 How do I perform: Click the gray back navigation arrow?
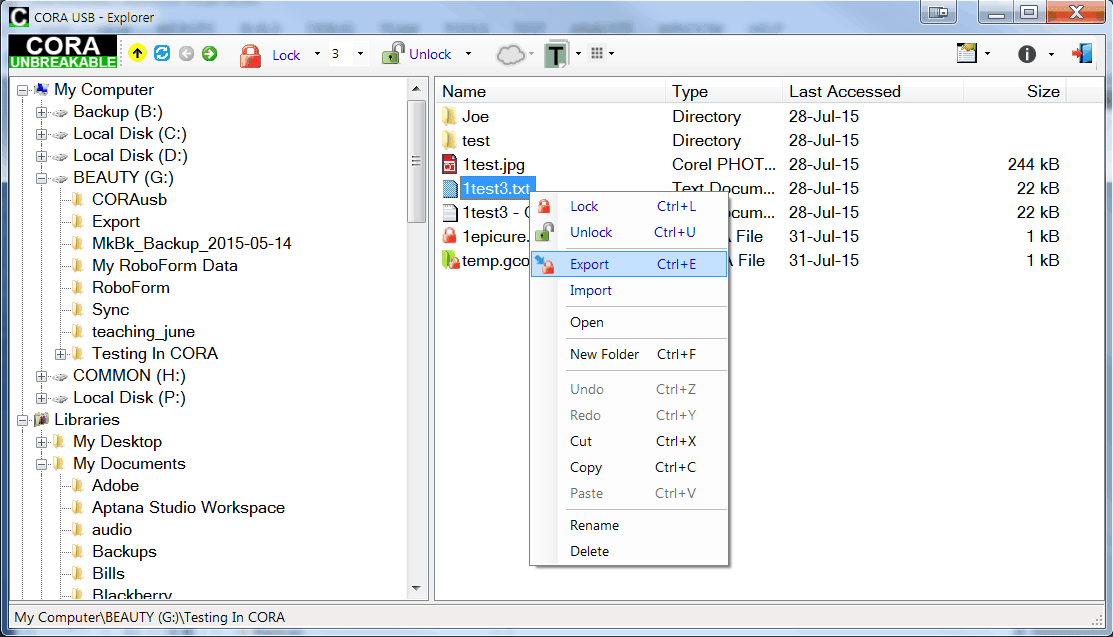coord(186,53)
